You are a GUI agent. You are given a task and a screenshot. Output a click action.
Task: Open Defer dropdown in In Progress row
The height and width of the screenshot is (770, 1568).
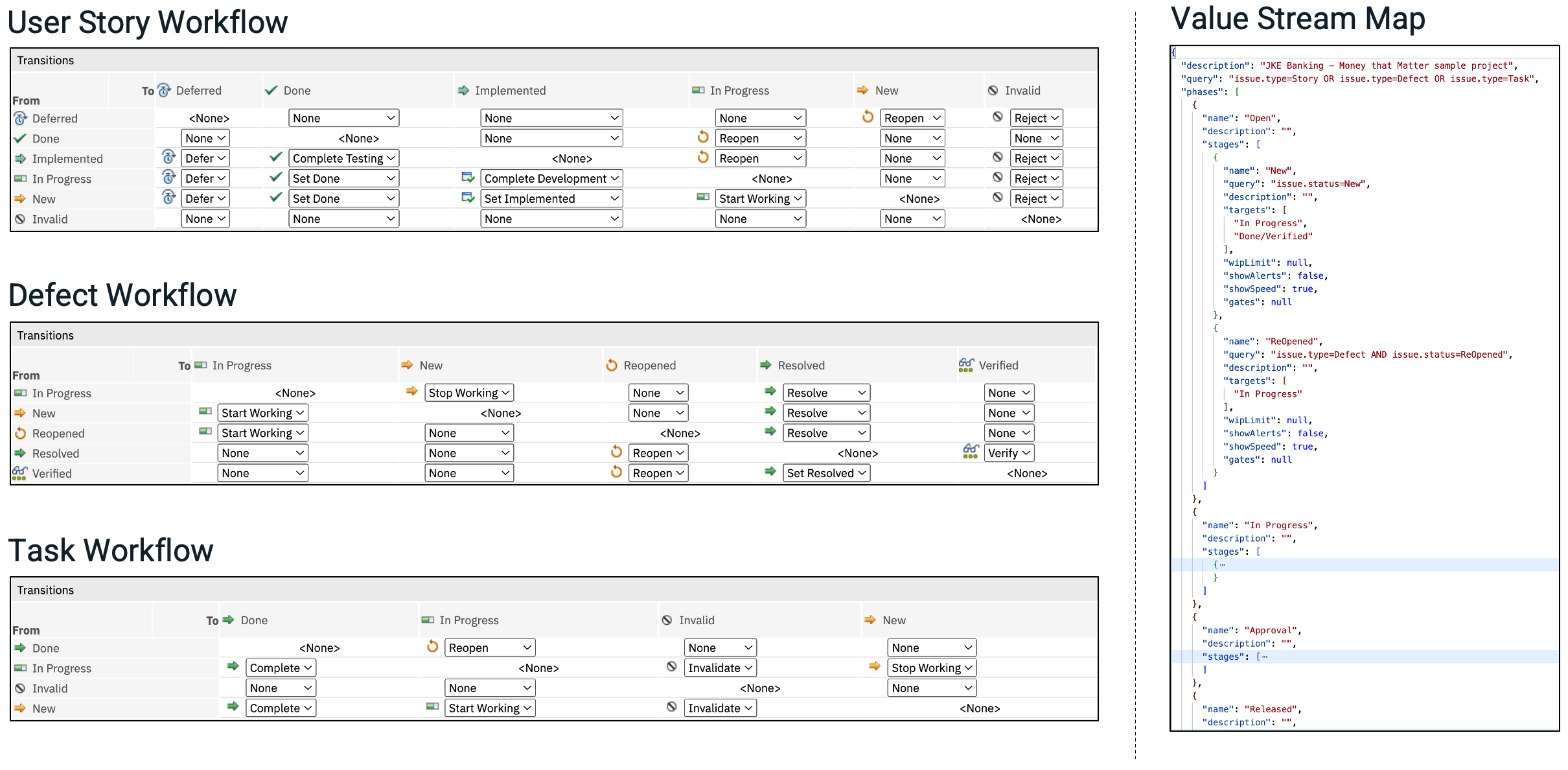coord(205,178)
